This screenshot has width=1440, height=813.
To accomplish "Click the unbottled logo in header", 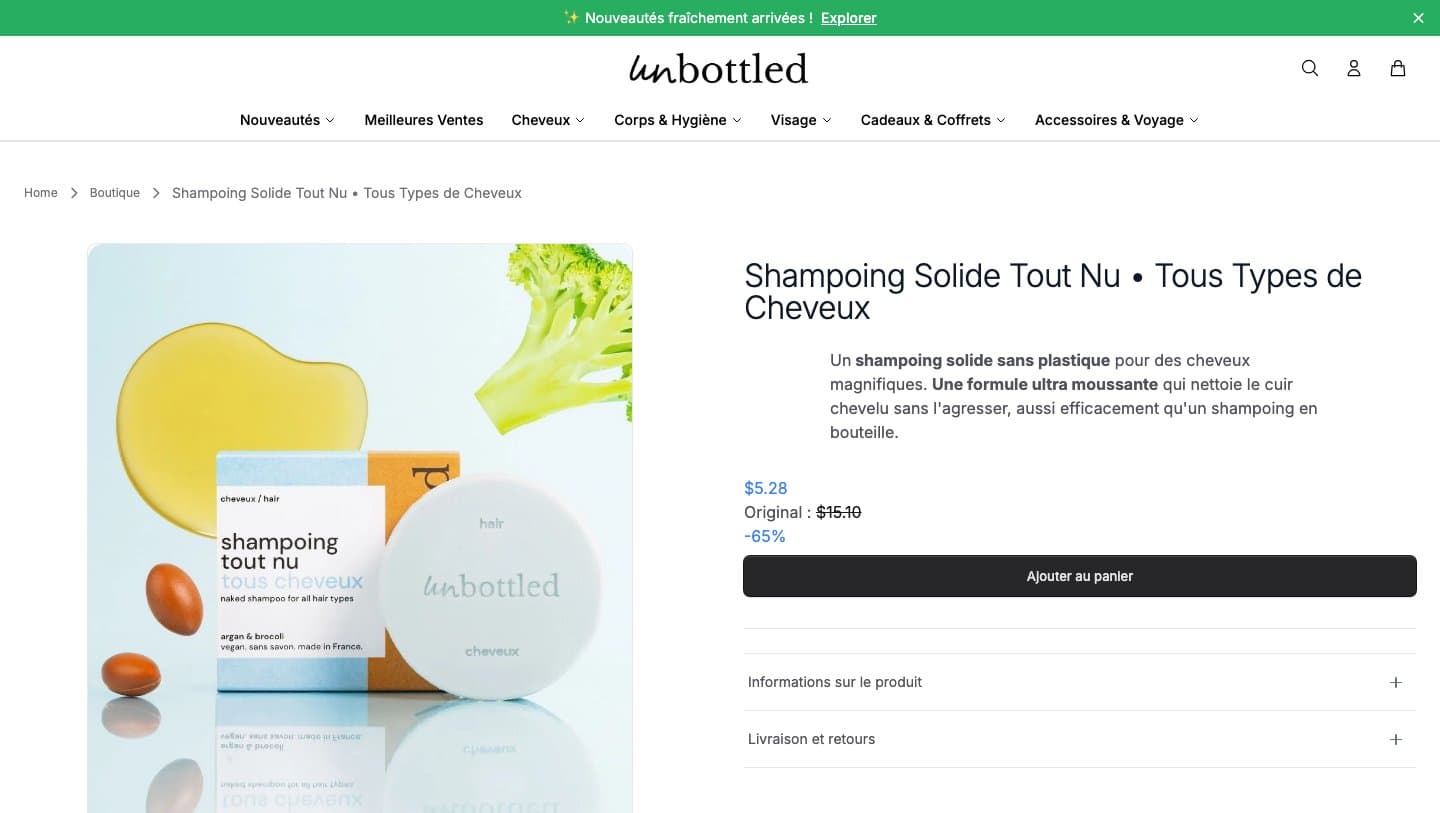I will point(718,68).
